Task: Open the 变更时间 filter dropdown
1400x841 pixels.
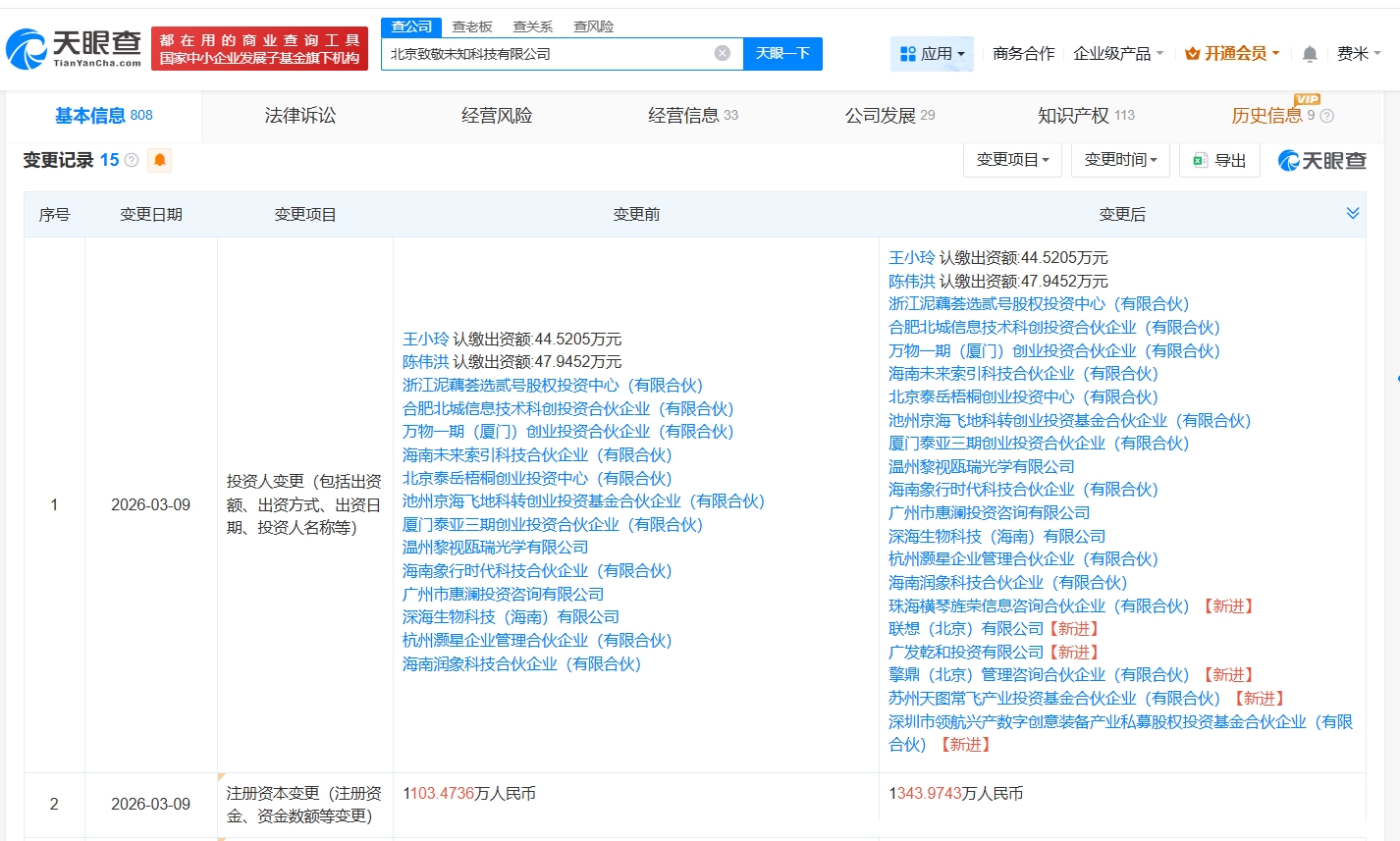Action: tap(1120, 160)
